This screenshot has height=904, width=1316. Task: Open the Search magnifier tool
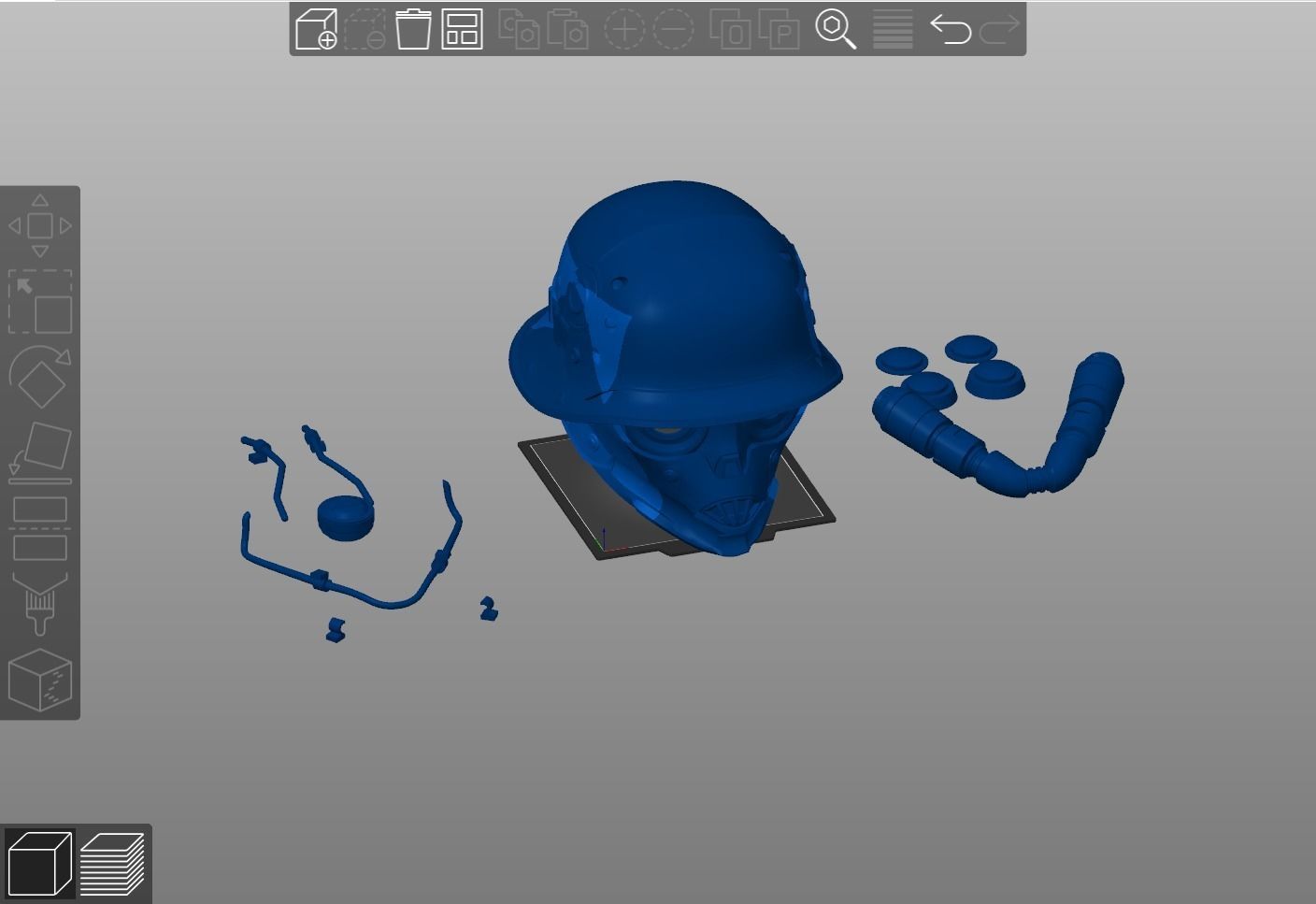(x=836, y=29)
